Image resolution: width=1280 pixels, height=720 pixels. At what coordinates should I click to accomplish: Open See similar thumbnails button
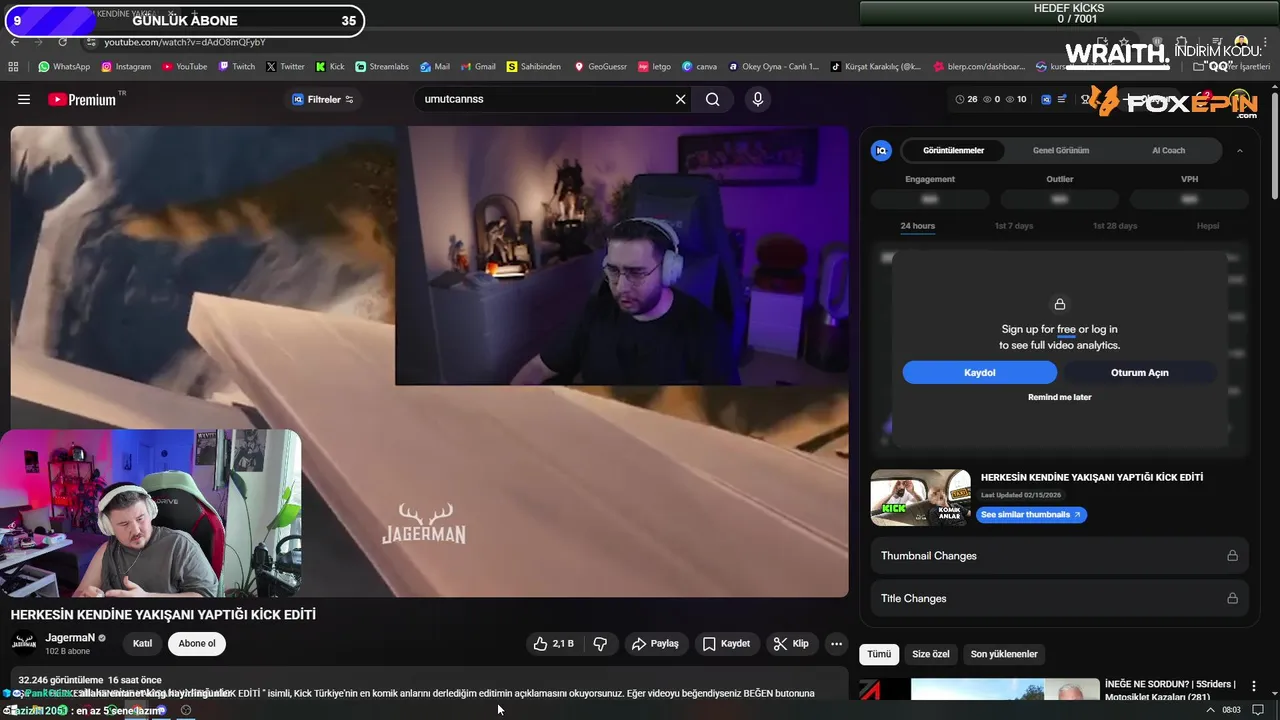1031,514
